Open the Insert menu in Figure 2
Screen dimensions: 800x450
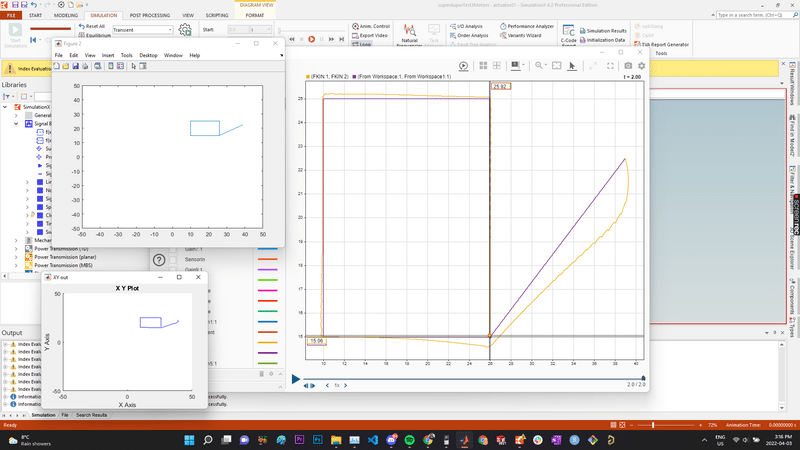pos(108,55)
